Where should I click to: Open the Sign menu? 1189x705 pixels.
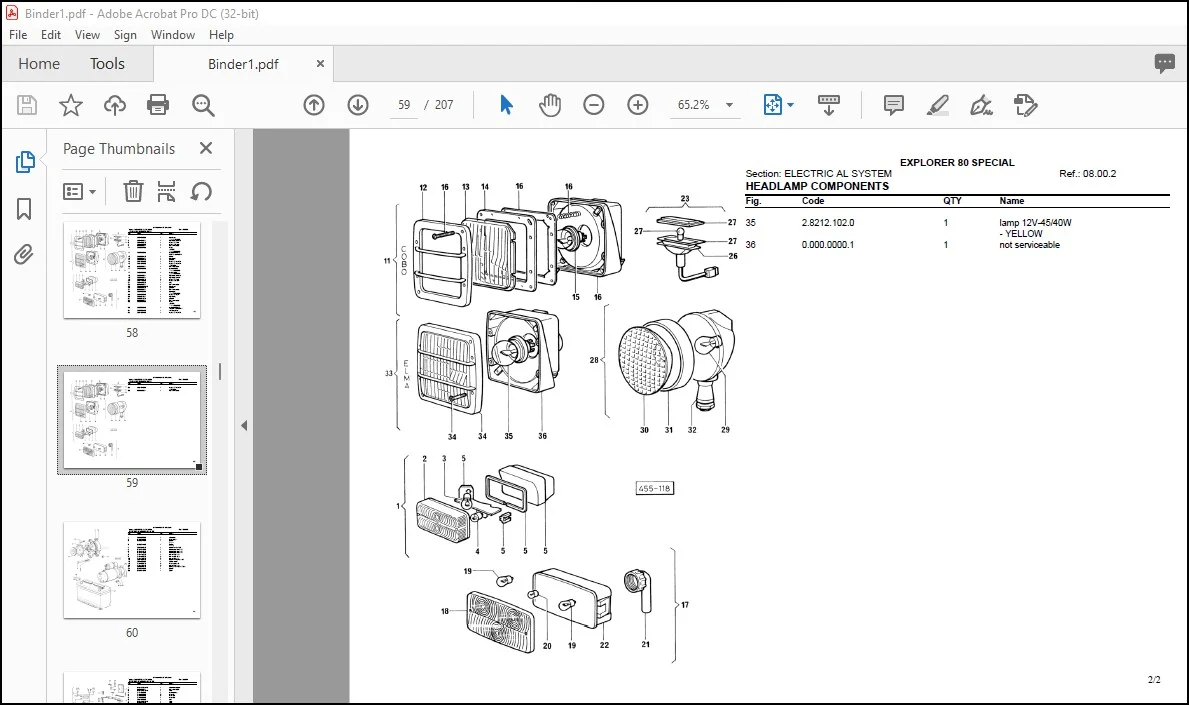click(x=125, y=35)
